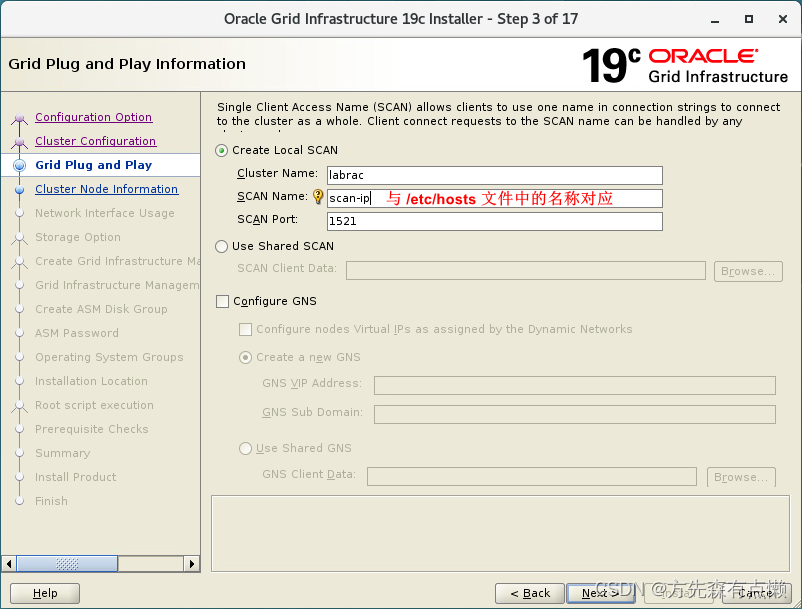
Task: Click the SCAN Client Data field
Action: [526, 270]
